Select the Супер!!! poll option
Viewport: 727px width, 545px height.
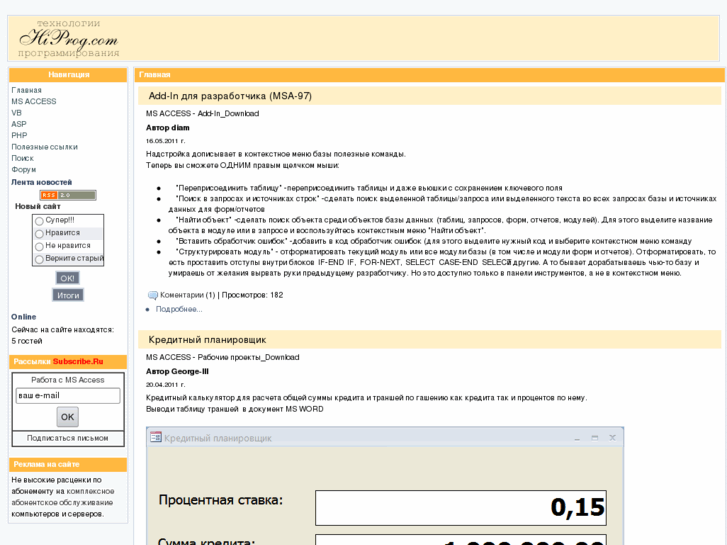pyautogui.click(x=39, y=221)
